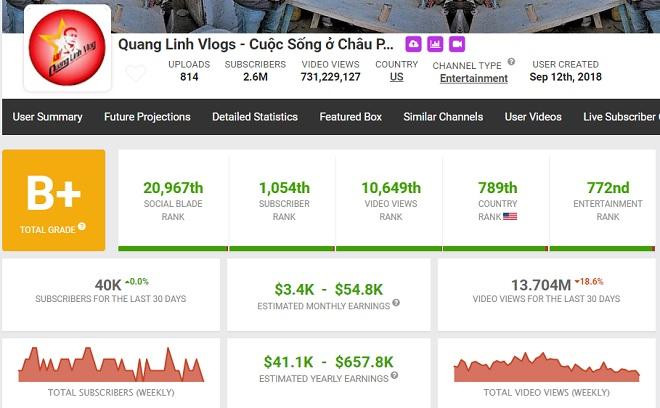
Task: Open the Future Projections tab
Action: pos(147,117)
